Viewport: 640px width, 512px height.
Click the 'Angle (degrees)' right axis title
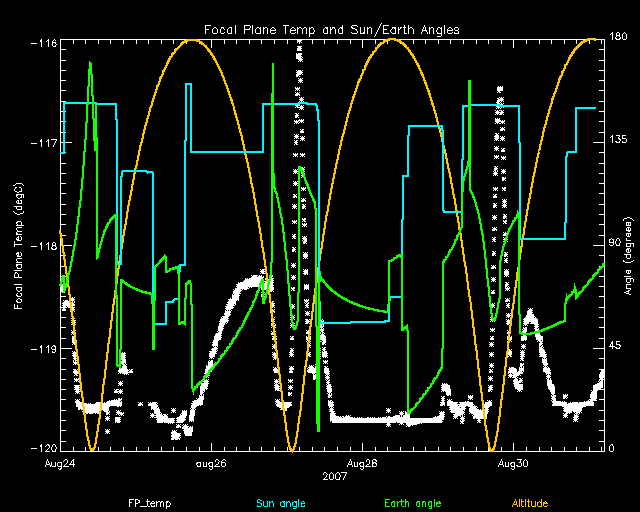[x=625, y=246]
